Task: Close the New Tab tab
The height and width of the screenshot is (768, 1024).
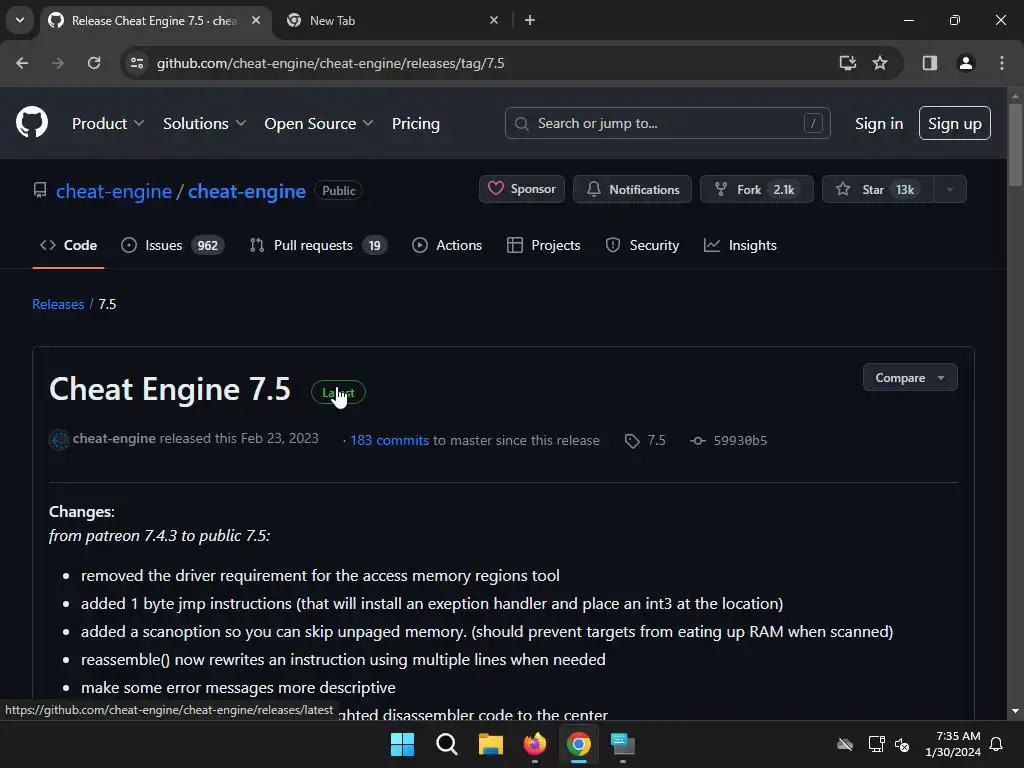Action: pos(494,20)
